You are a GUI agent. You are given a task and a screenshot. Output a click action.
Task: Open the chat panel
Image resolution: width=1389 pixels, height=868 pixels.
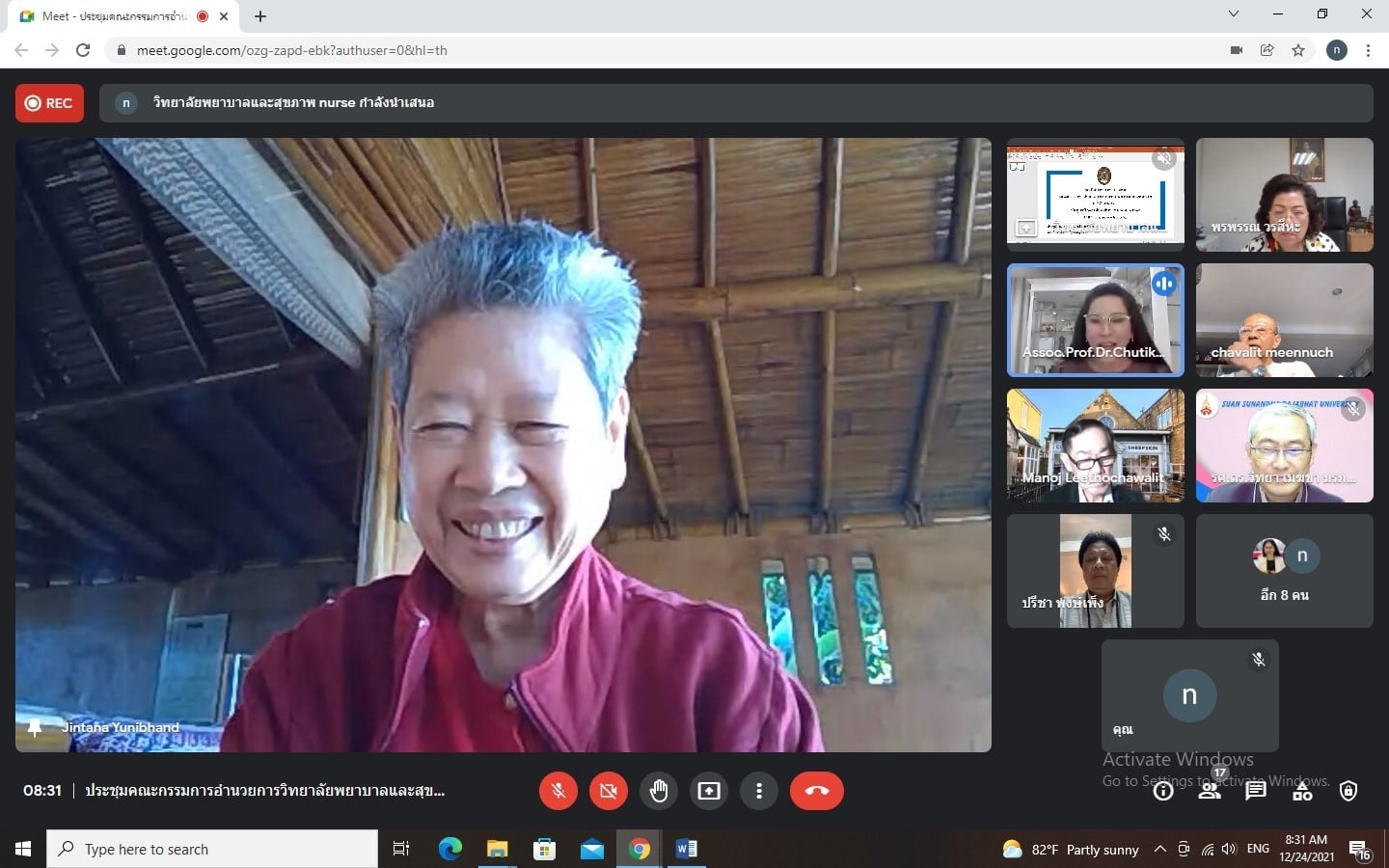point(1255,792)
